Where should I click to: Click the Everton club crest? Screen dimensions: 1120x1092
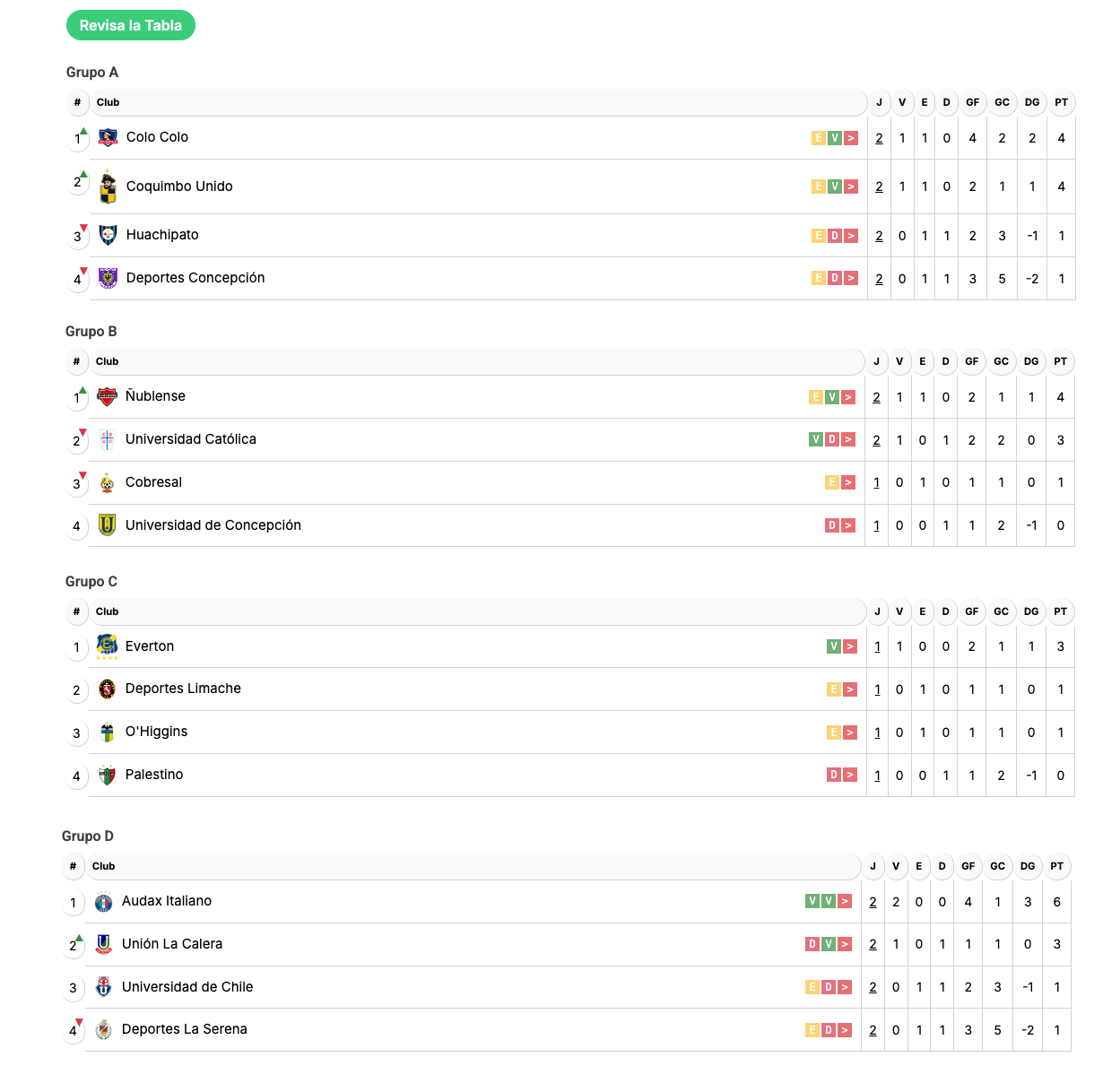tap(107, 646)
